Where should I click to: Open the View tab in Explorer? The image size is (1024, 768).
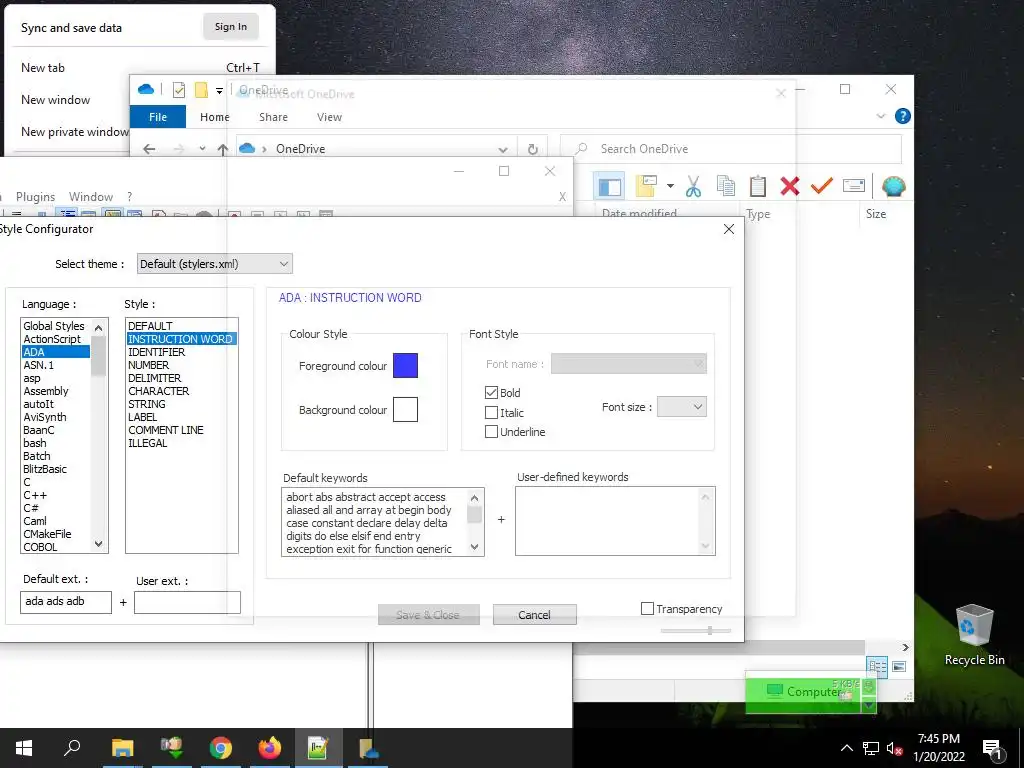(x=329, y=117)
